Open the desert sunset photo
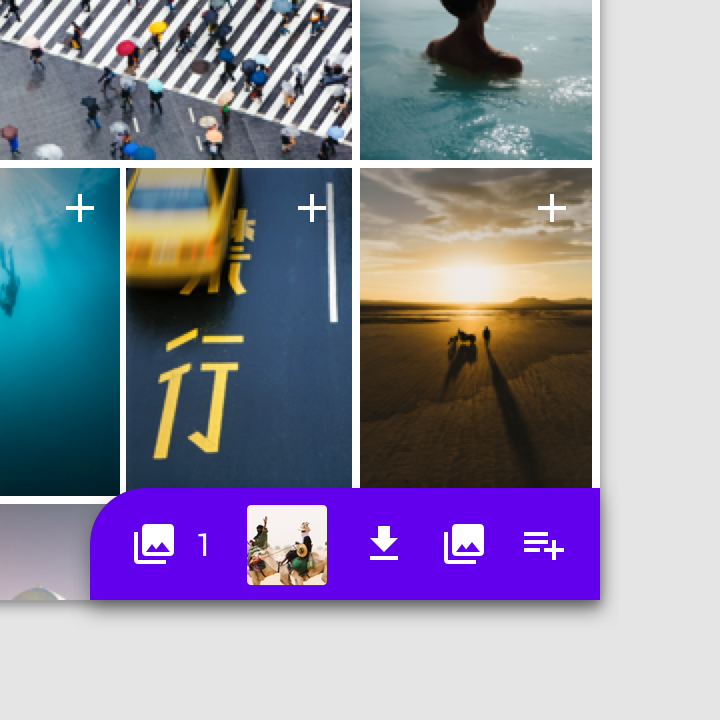 (x=476, y=328)
